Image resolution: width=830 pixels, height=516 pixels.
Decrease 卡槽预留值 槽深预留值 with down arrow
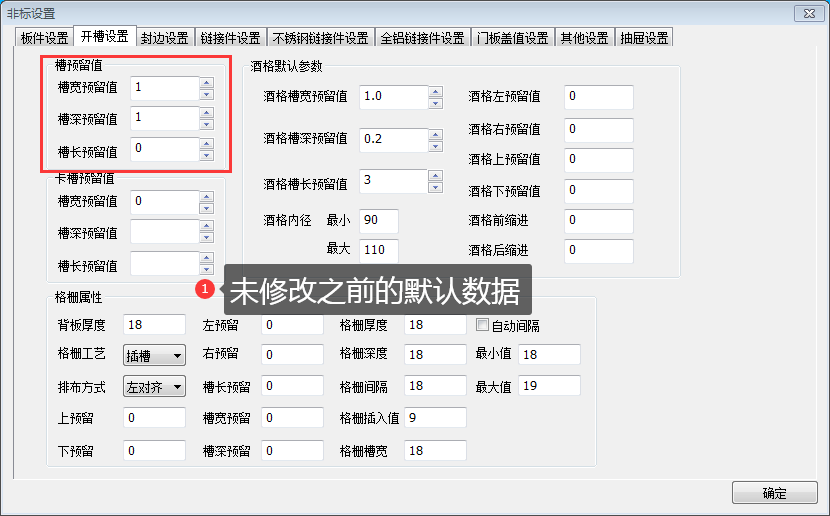pyautogui.click(x=207, y=238)
